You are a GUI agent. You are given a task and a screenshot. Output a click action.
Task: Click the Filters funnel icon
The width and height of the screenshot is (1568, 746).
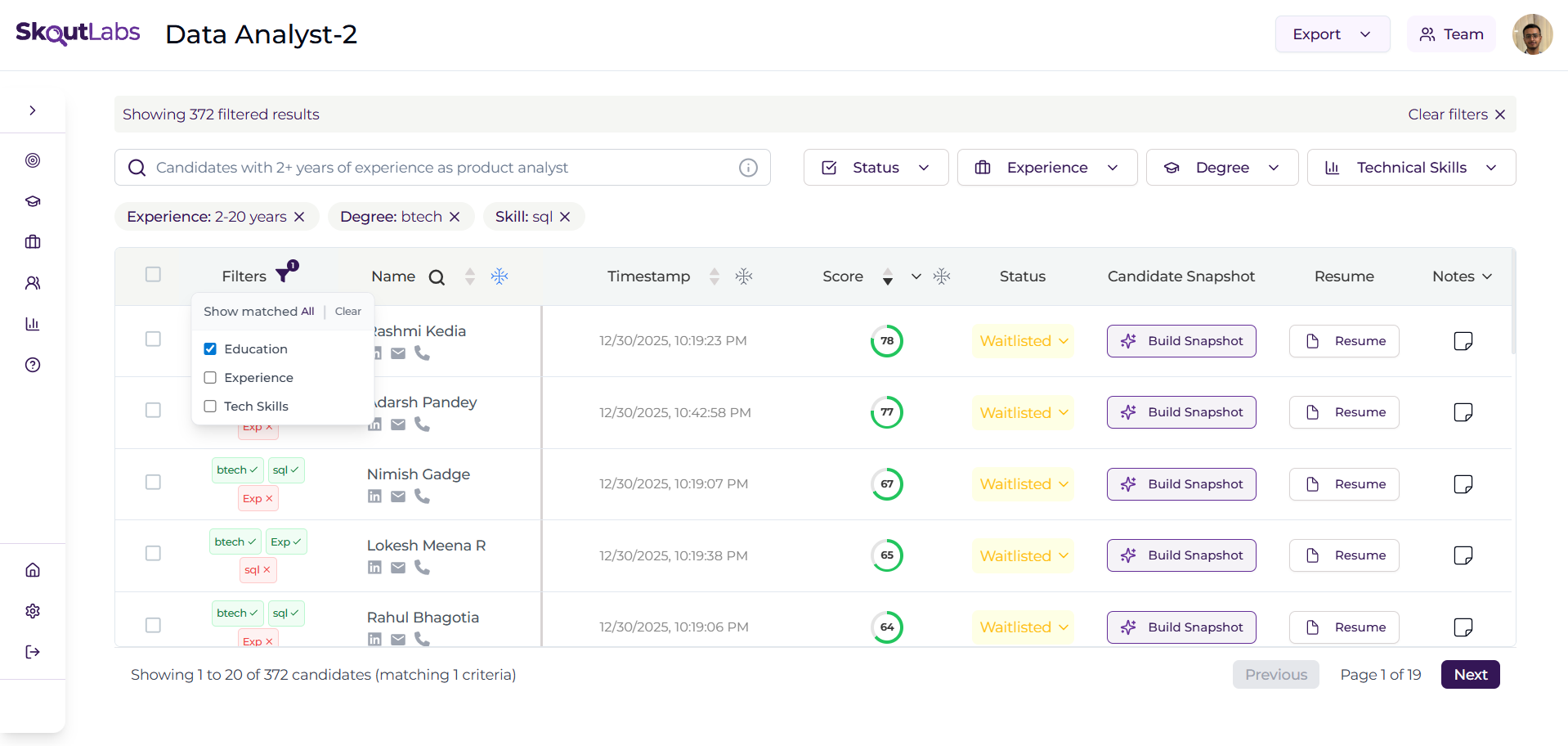(x=283, y=275)
